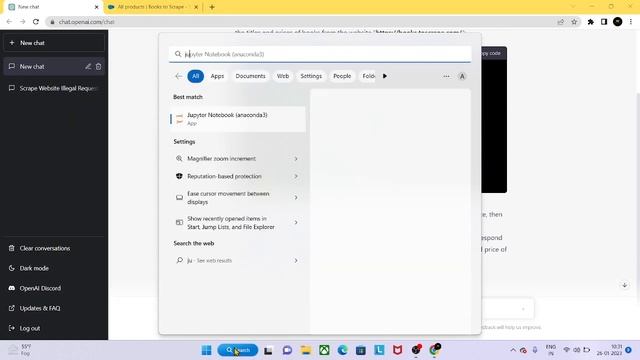Open Chrome extensions puzzle icon
Image resolution: width=640 pixels, height=360 pixels.
coord(591,22)
